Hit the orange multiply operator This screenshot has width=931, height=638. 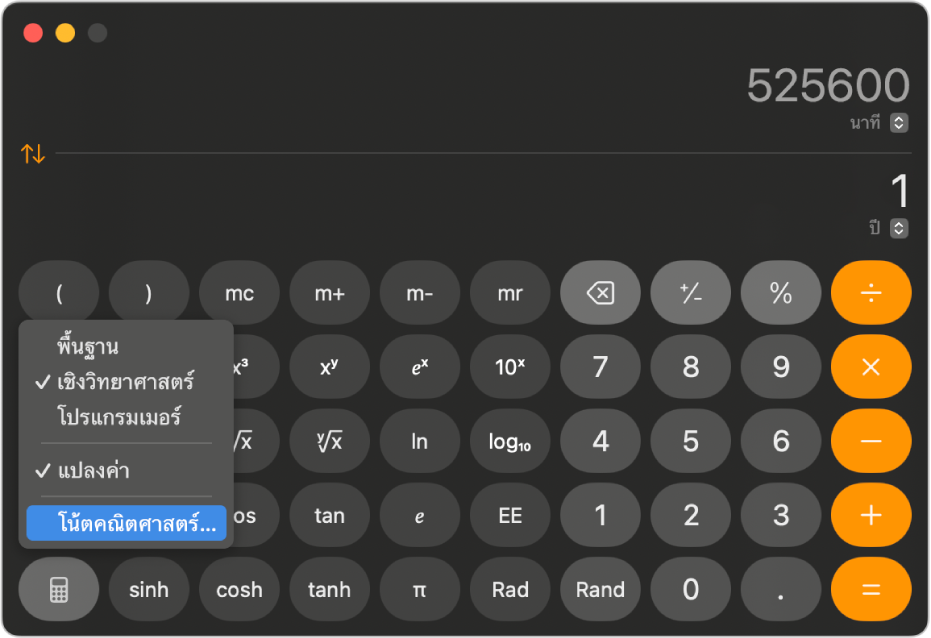pyautogui.click(x=871, y=367)
